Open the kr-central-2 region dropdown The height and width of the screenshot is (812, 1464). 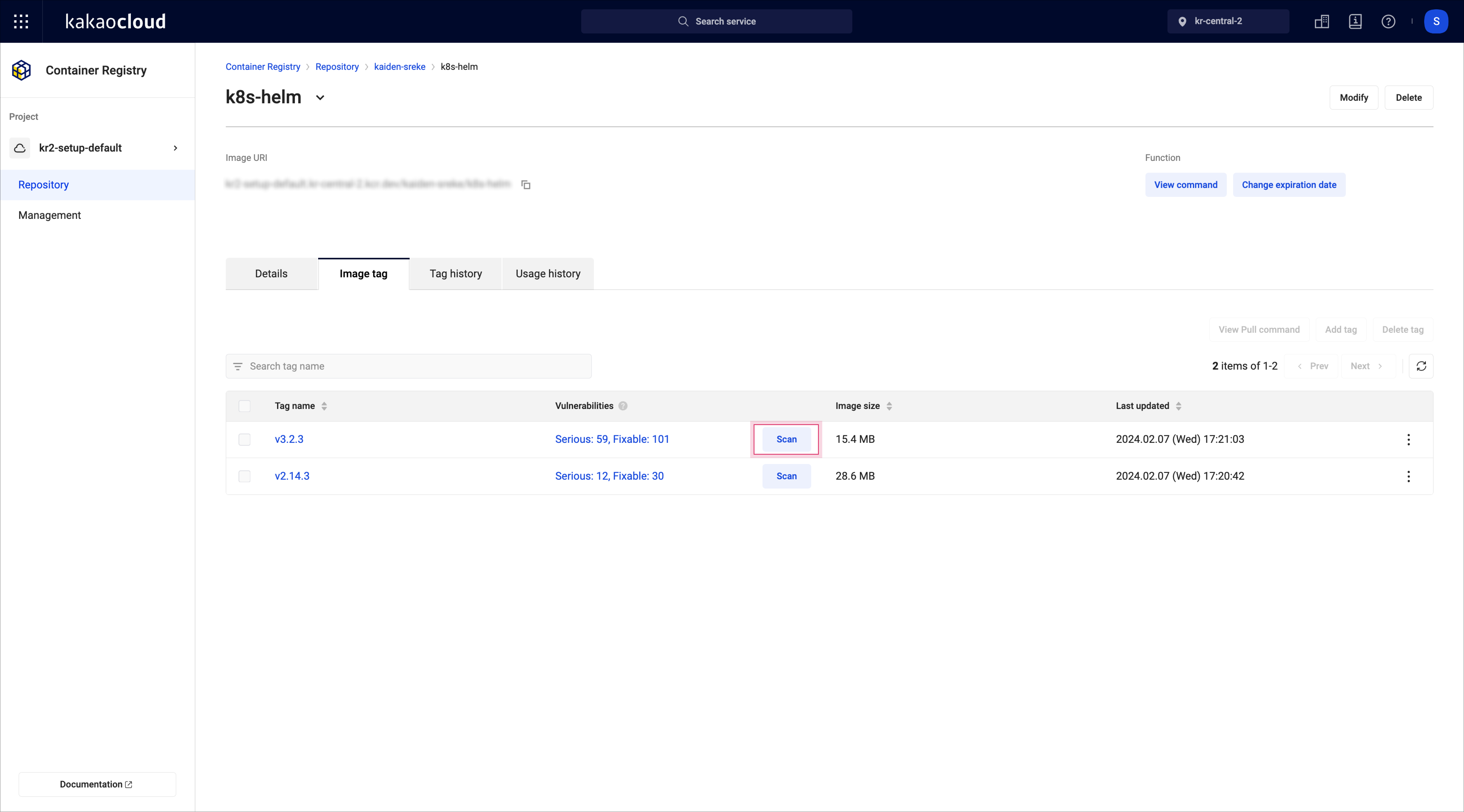pos(1228,22)
